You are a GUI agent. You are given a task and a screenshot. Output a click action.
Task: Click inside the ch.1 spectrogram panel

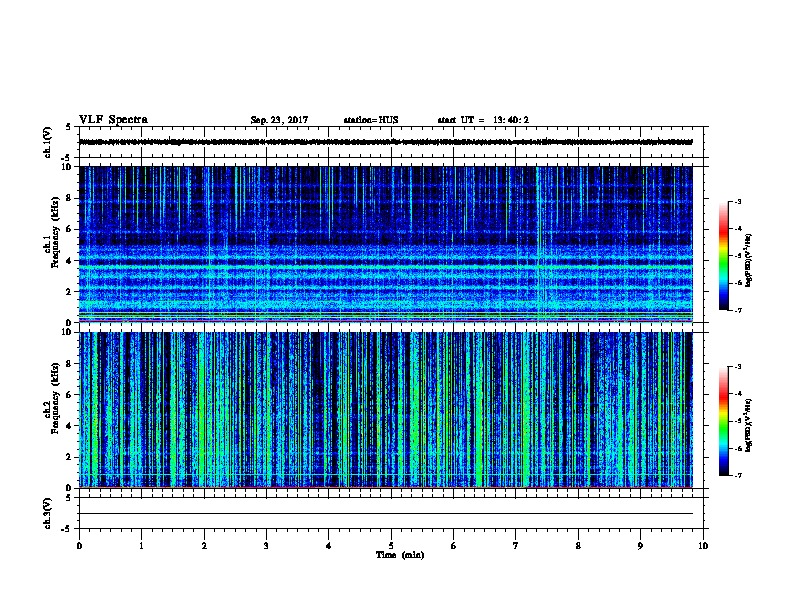(x=386, y=244)
